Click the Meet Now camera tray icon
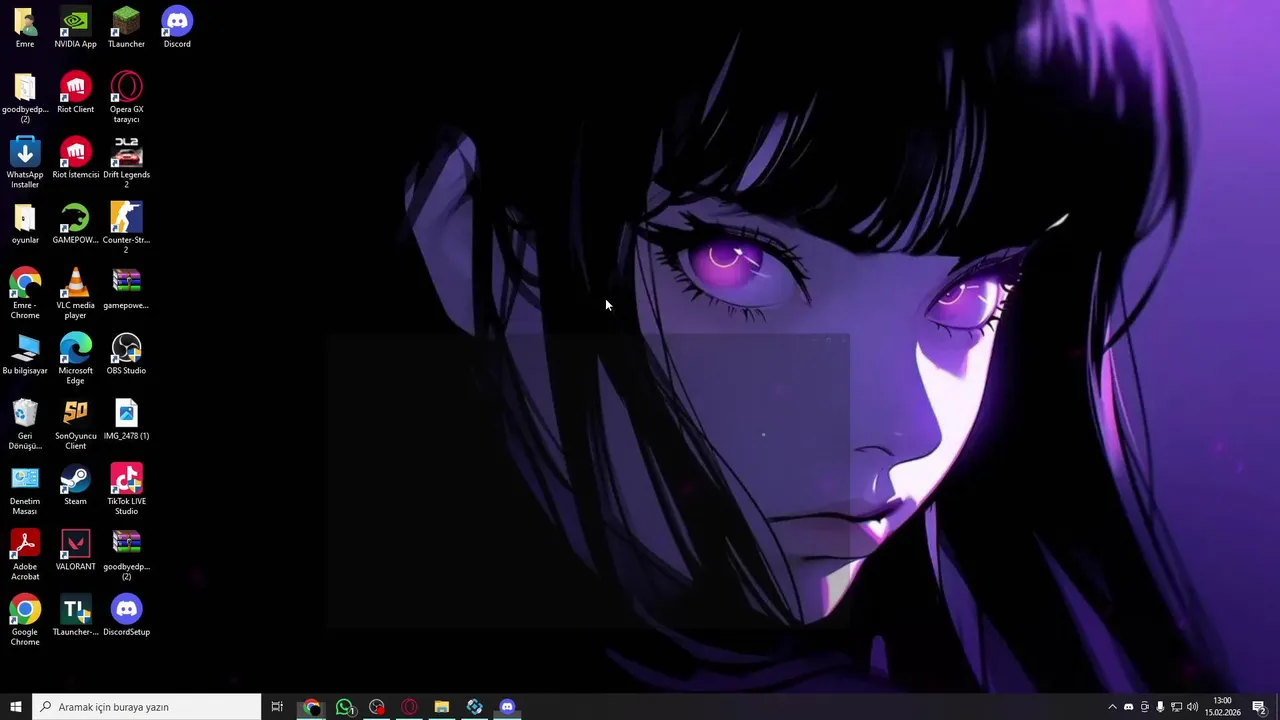The image size is (1280, 720). (1144, 707)
